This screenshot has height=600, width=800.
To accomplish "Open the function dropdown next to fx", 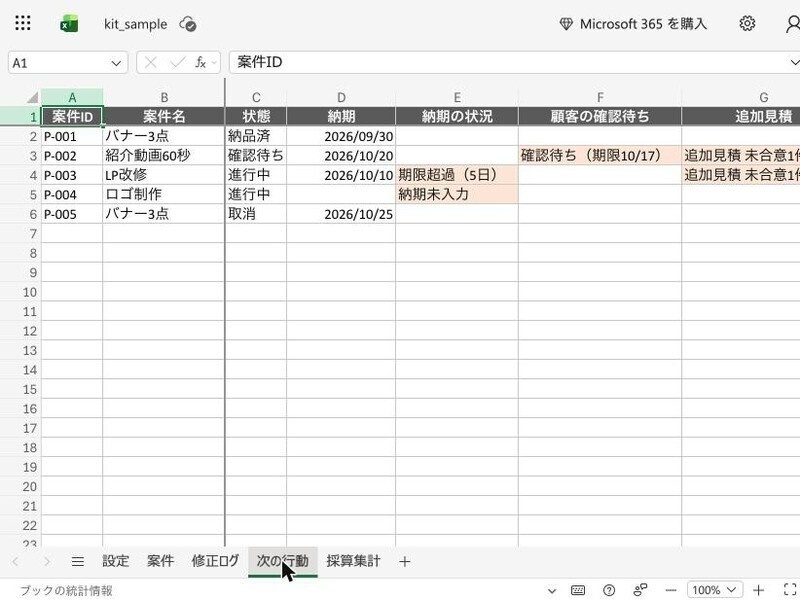I will pyautogui.click(x=214, y=63).
